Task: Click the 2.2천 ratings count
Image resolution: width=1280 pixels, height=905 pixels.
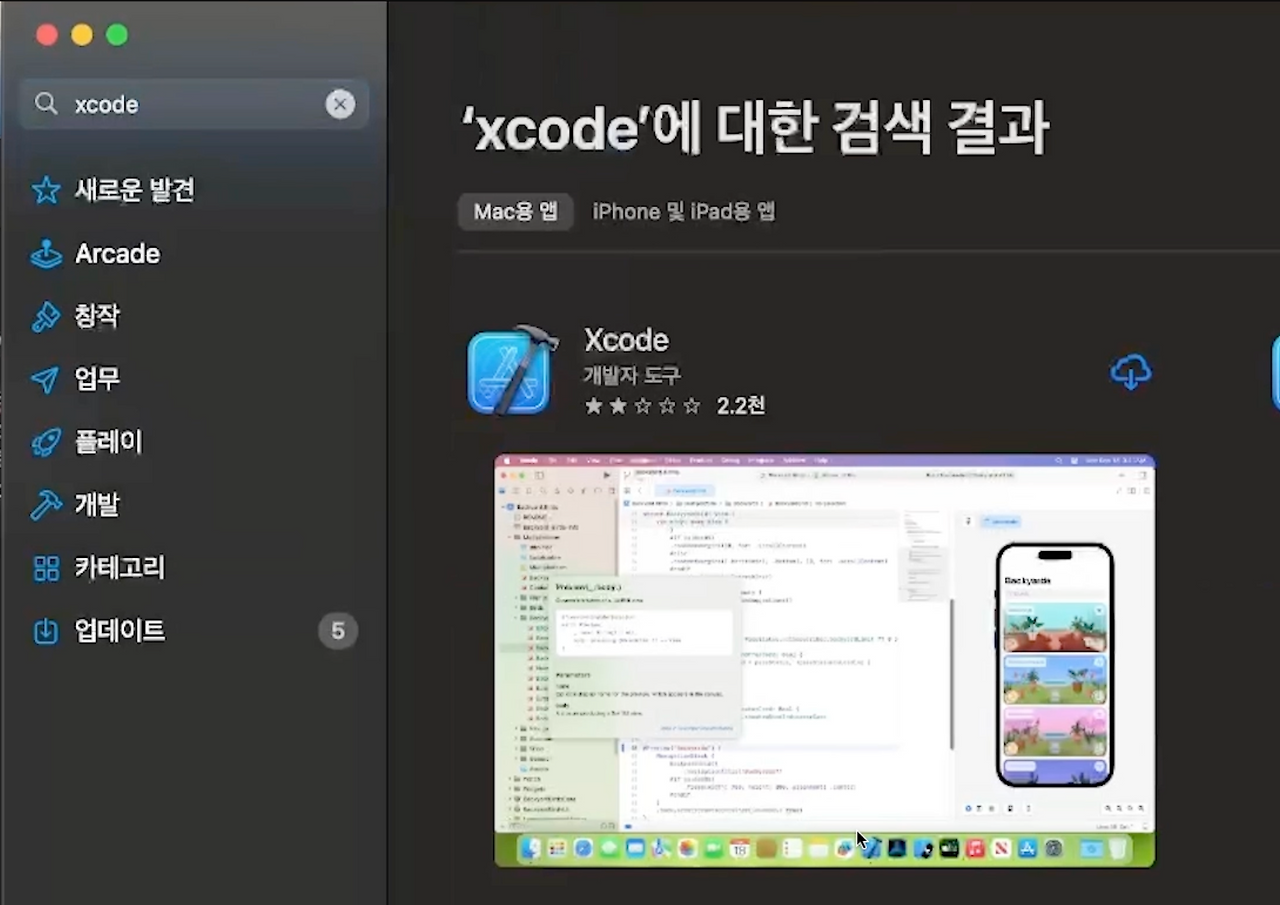Action: (x=741, y=406)
